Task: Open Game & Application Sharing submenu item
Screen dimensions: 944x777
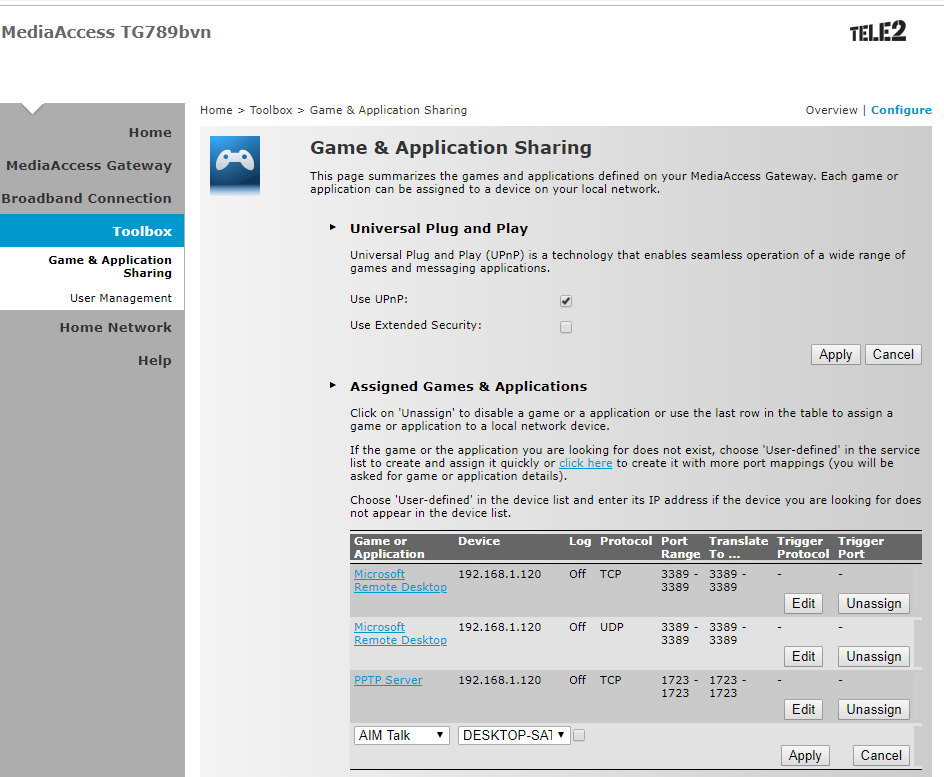Action: [110, 266]
